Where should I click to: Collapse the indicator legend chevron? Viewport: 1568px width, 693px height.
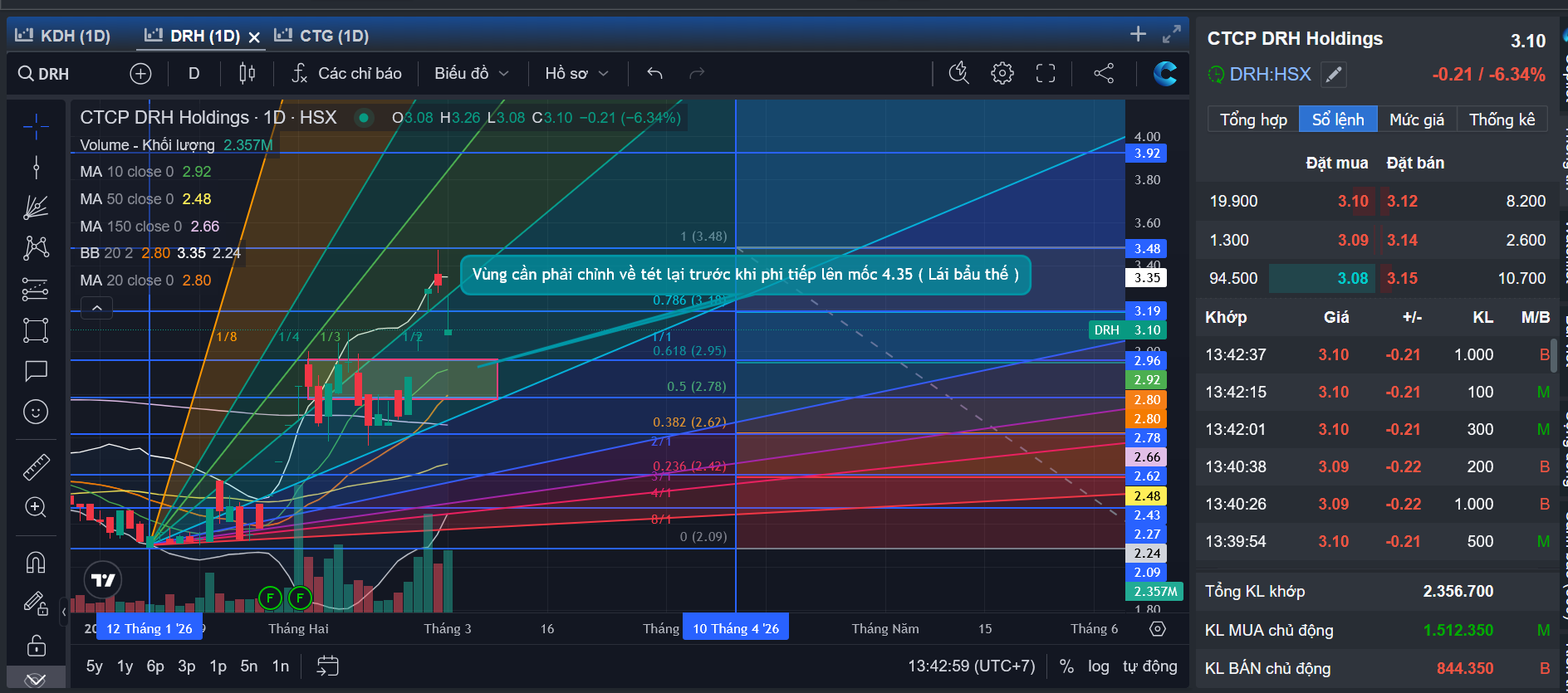pyautogui.click(x=96, y=309)
